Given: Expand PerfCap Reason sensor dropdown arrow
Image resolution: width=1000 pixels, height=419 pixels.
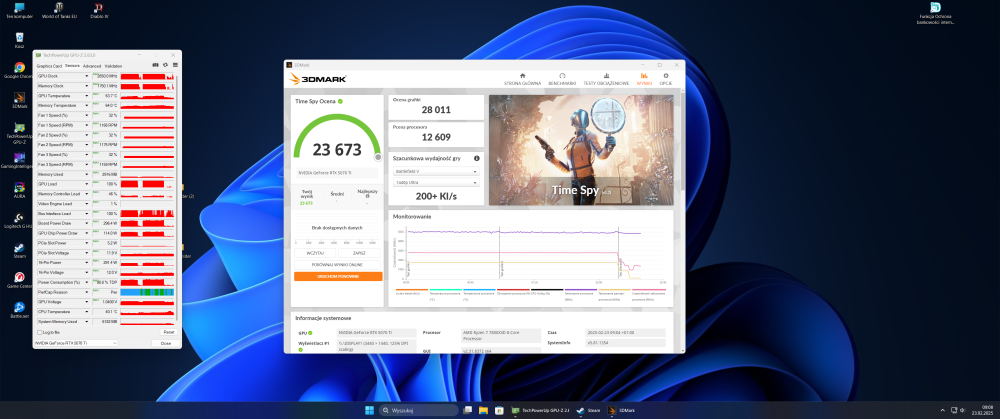Looking at the screenshot, I should pyautogui.click(x=87, y=291).
